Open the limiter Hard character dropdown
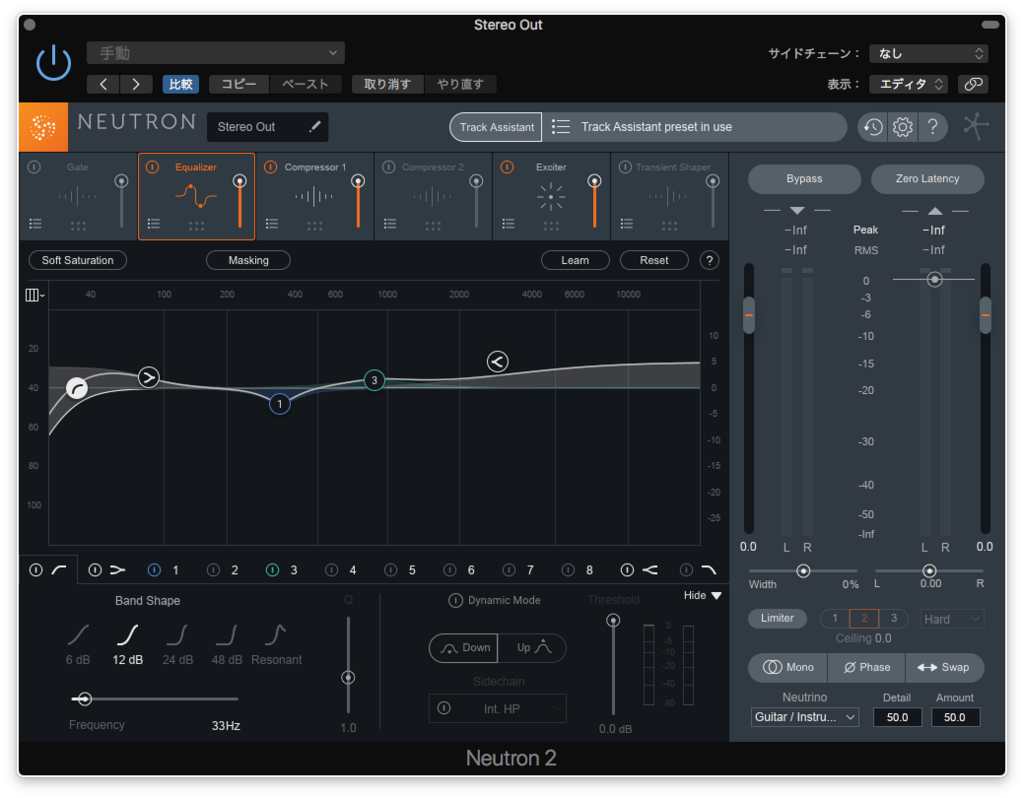The image size is (1024, 798). [x=952, y=619]
